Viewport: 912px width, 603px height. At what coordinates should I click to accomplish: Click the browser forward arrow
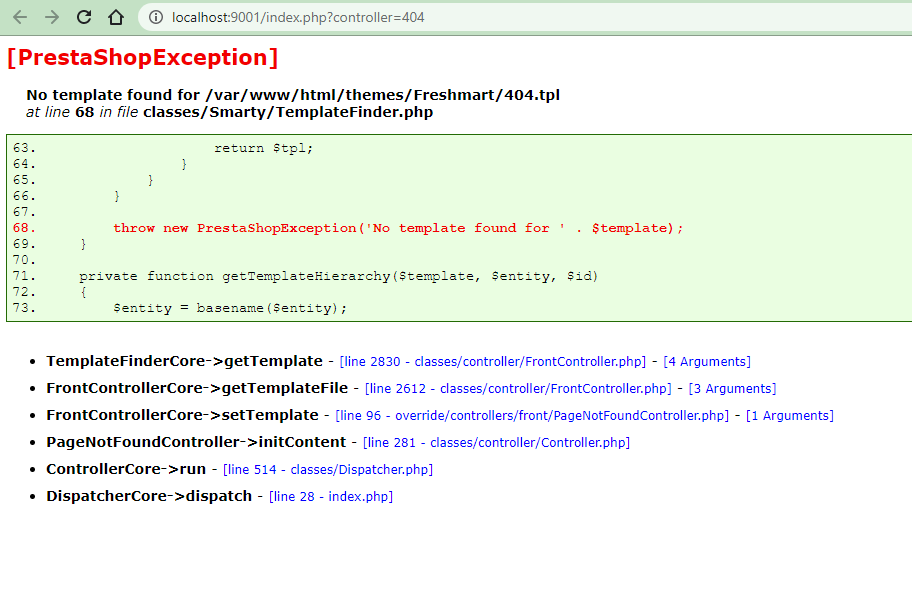click(52, 17)
